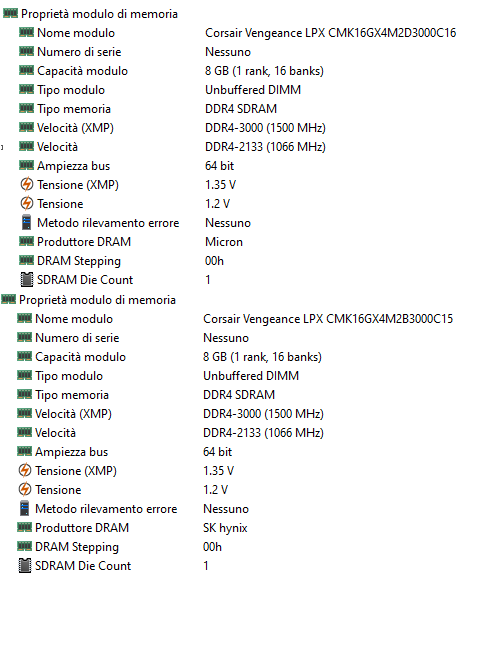
Task: Click the Numero di serie icon in the SK hynix module section
Action: pos(24,337)
